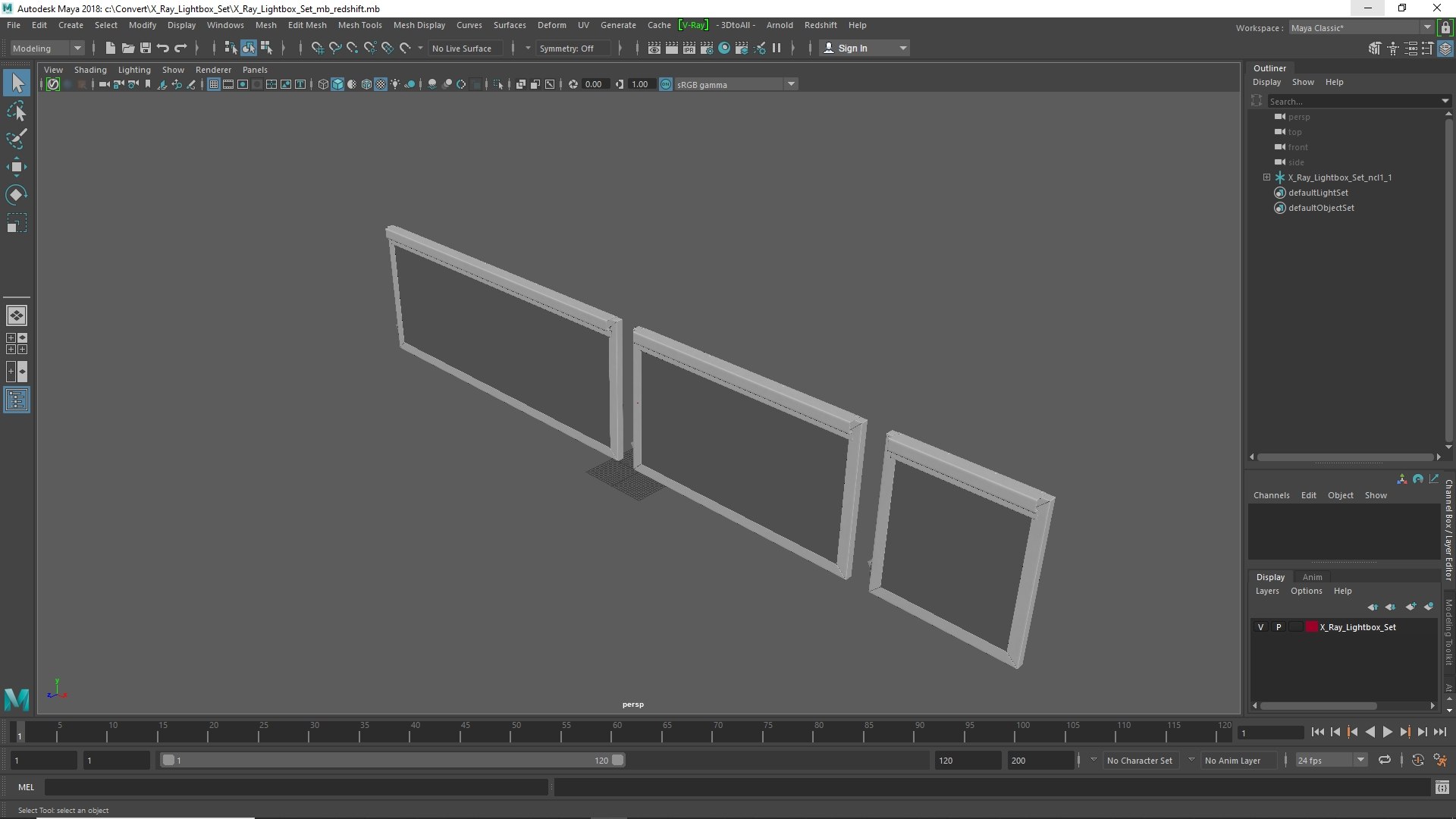Open the Maya Classic workspace dropdown

point(1360,27)
